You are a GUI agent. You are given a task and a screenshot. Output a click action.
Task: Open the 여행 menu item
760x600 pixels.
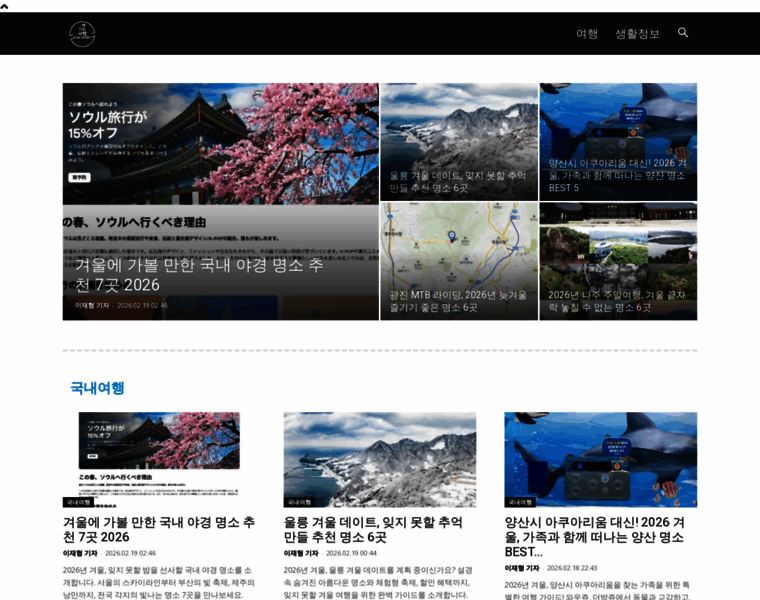[x=586, y=33]
